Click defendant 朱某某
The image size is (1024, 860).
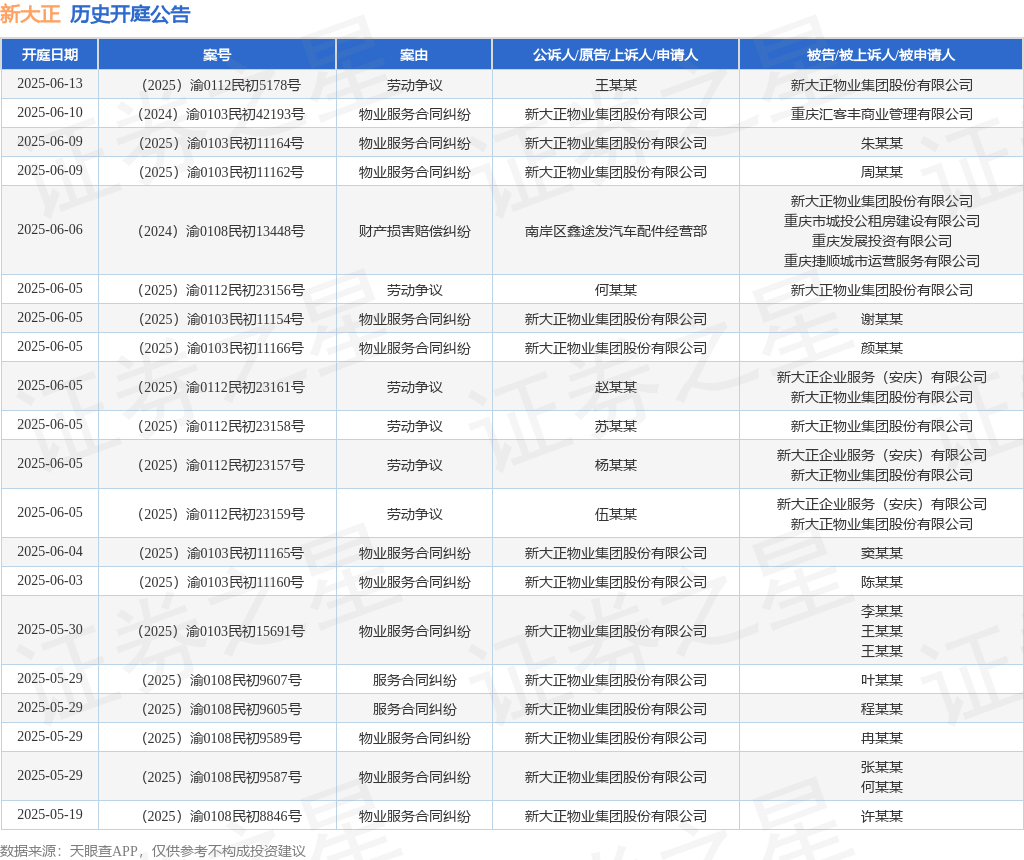click(x=881, y=143)
